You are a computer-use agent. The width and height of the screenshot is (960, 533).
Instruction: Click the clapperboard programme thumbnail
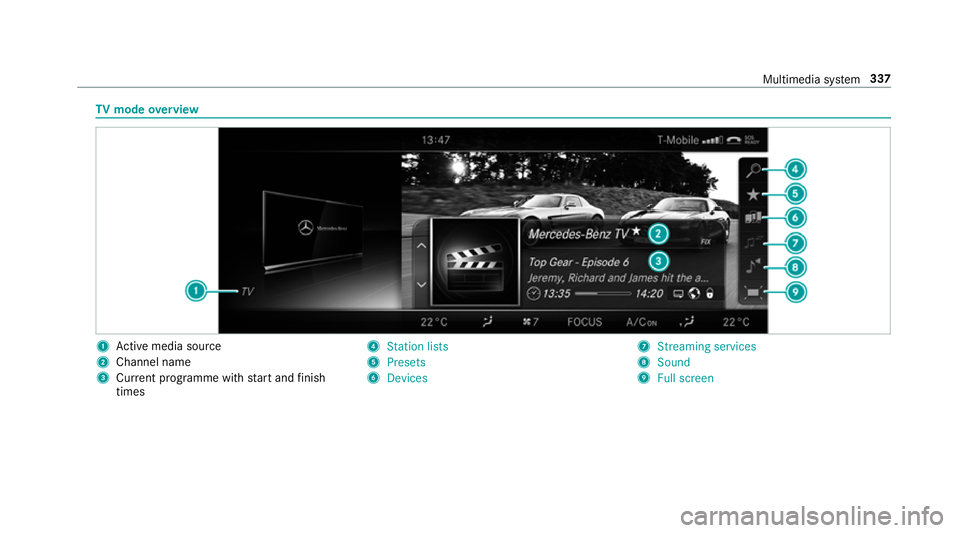tap(474, 262)
